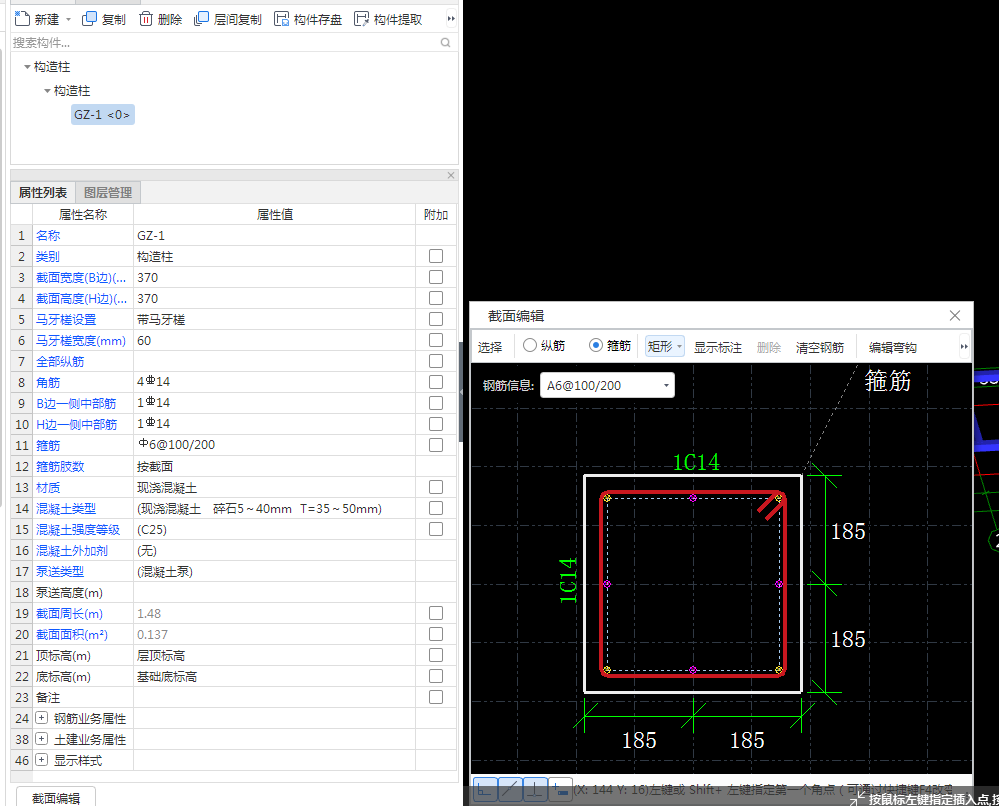Click the dynamic input plus icon in section editor

coord(559,790)
